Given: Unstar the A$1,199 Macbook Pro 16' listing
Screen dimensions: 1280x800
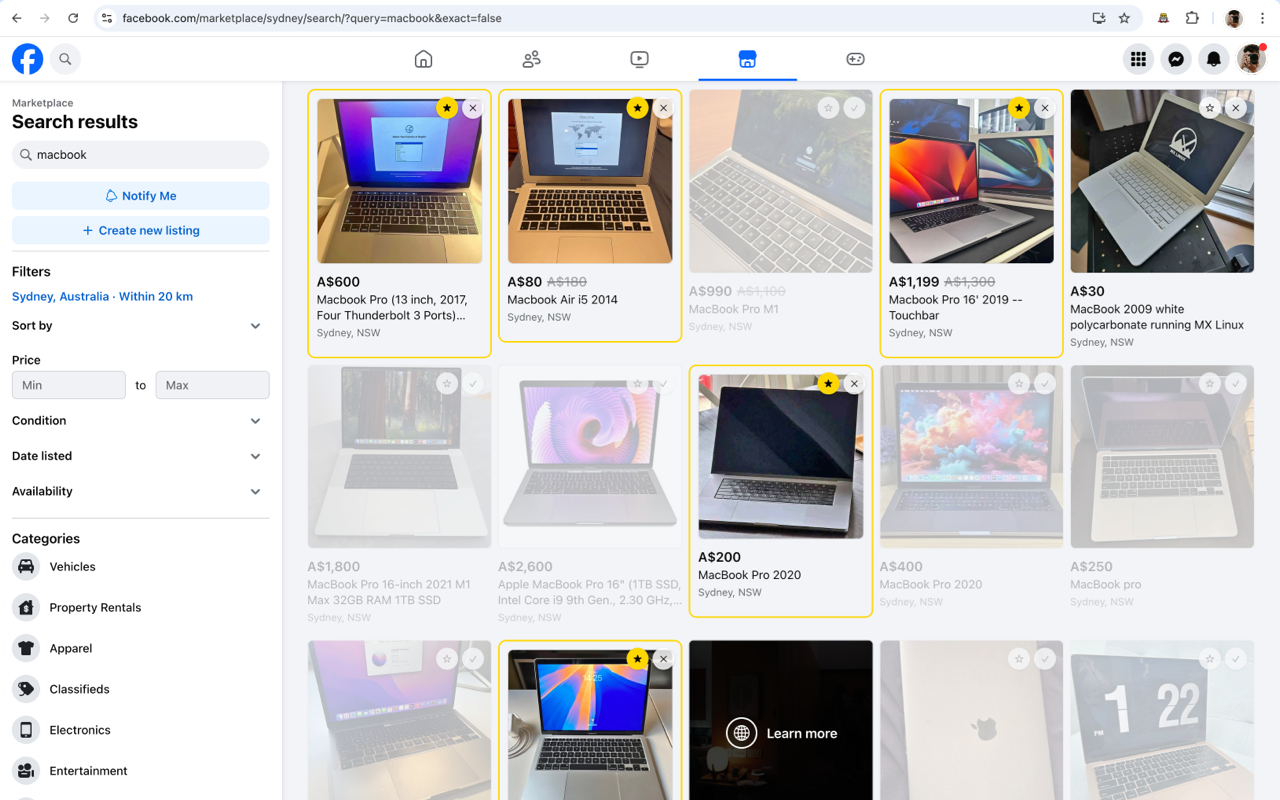Looking at the screenshot, I should tap(1019, 108).
